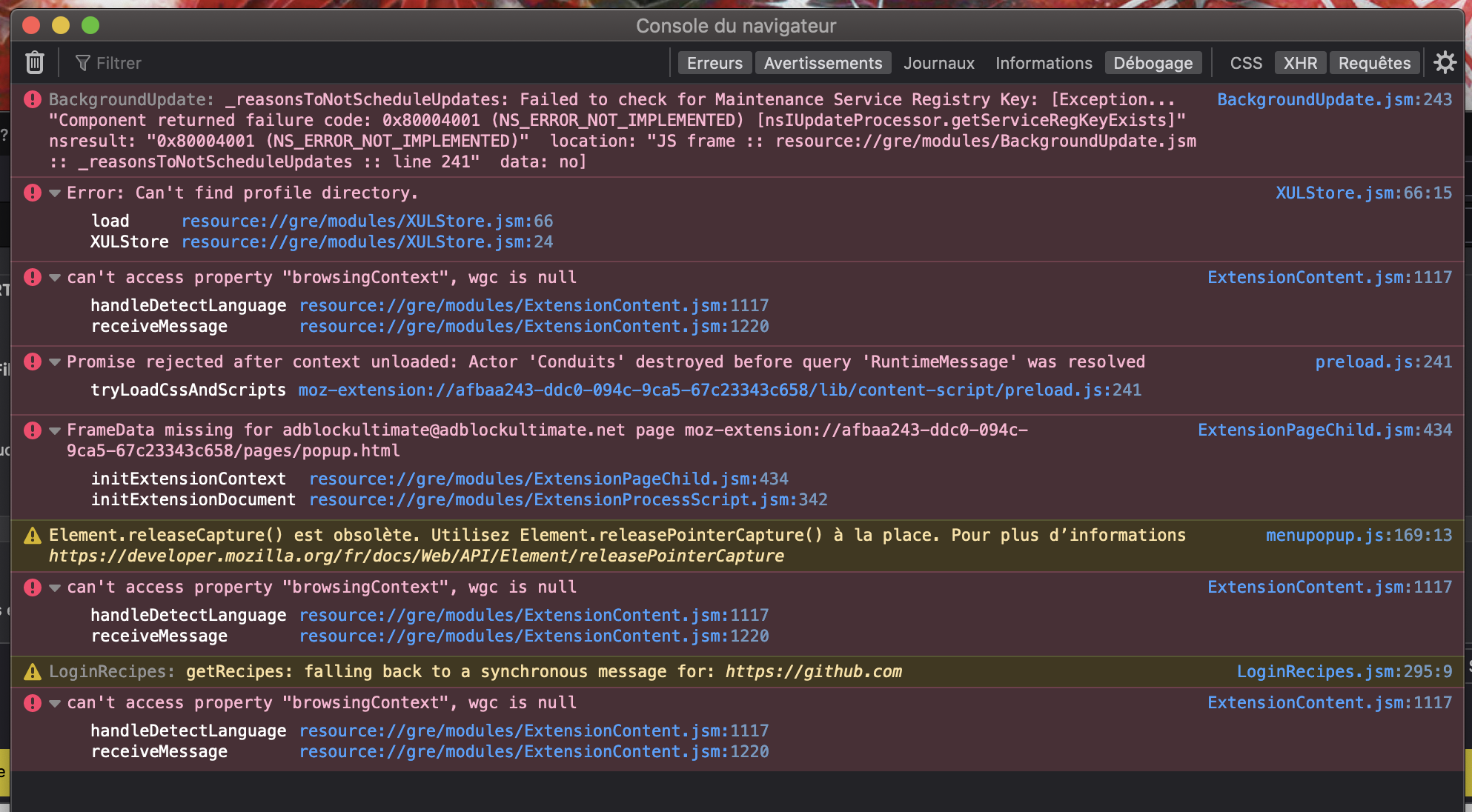The image size is (1472, 812).
Task: Toggle the Débogage filter
Action: pos(1153,63)
